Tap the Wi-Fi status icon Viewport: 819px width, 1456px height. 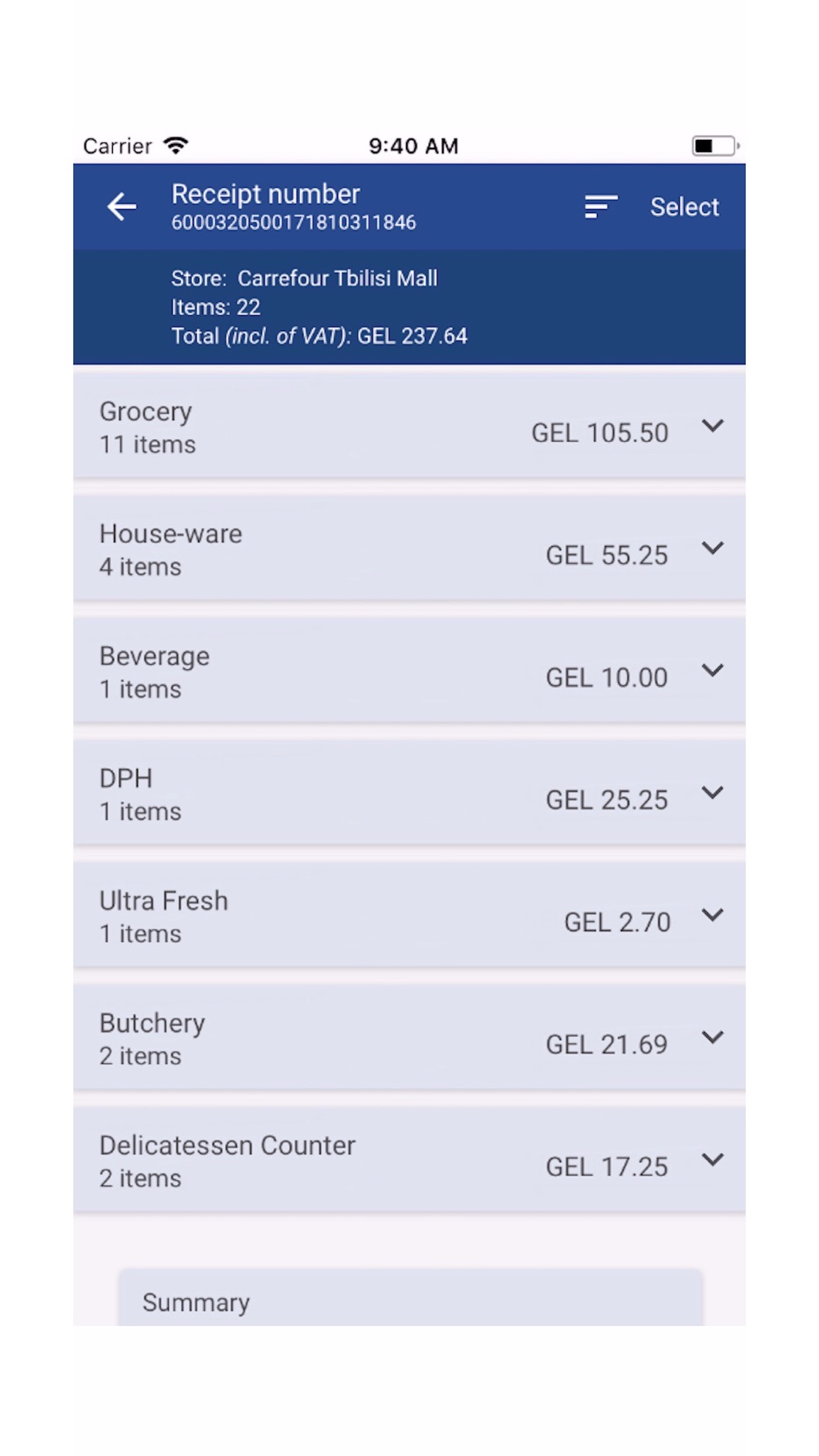(176, 146)
